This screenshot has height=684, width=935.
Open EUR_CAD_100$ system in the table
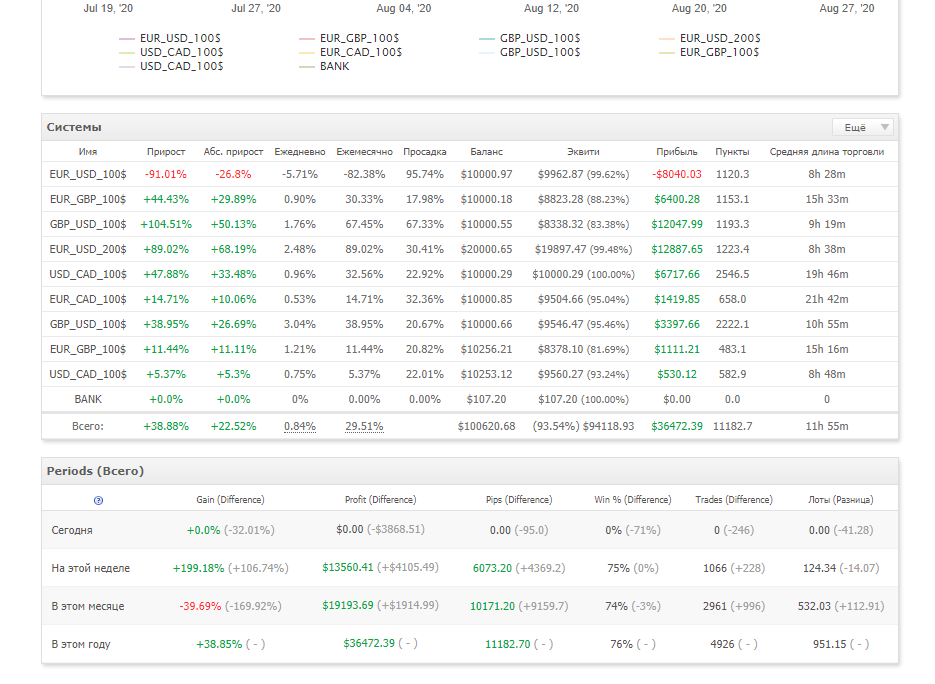(88, 299)
